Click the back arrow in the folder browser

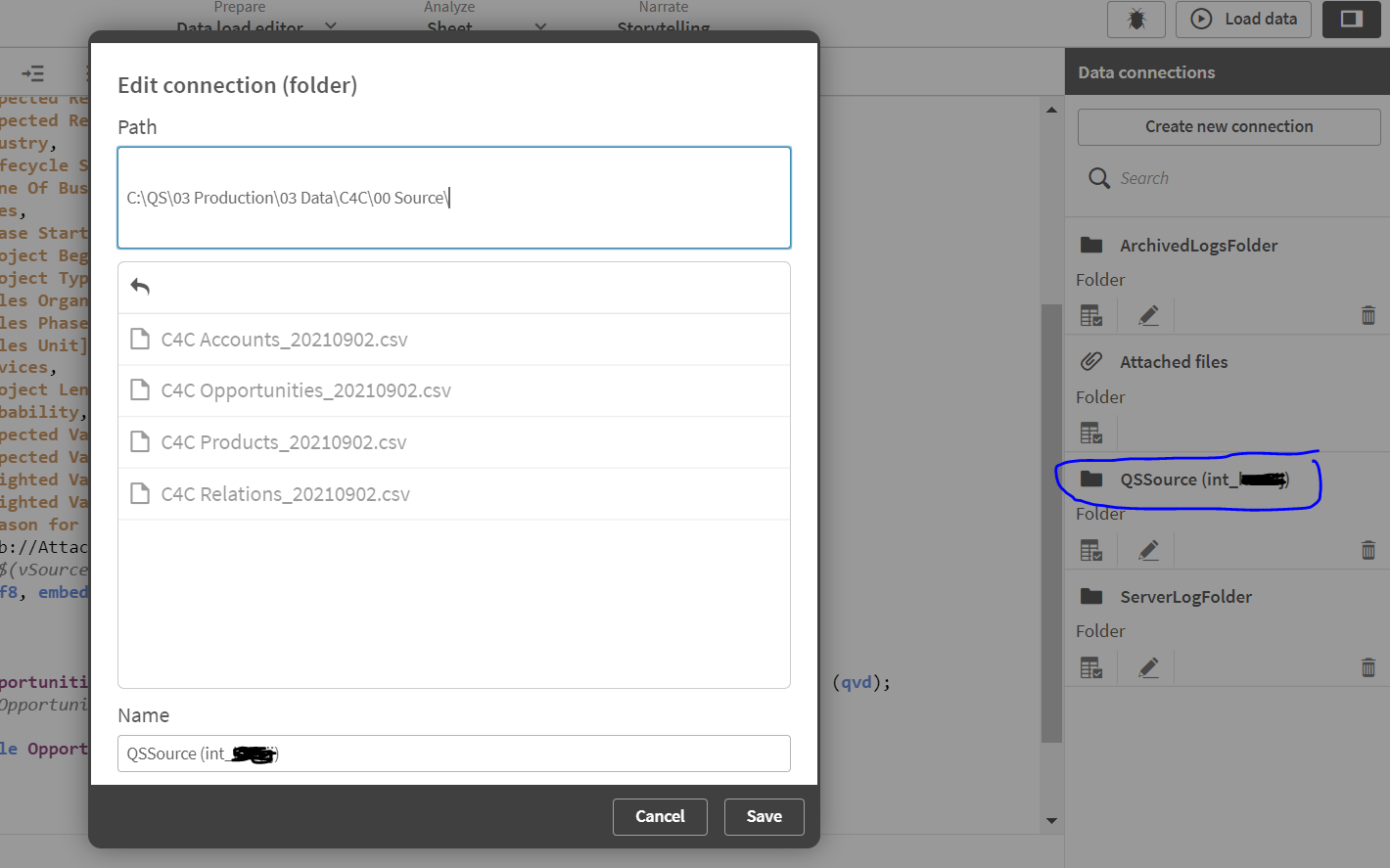coord(140,286)
